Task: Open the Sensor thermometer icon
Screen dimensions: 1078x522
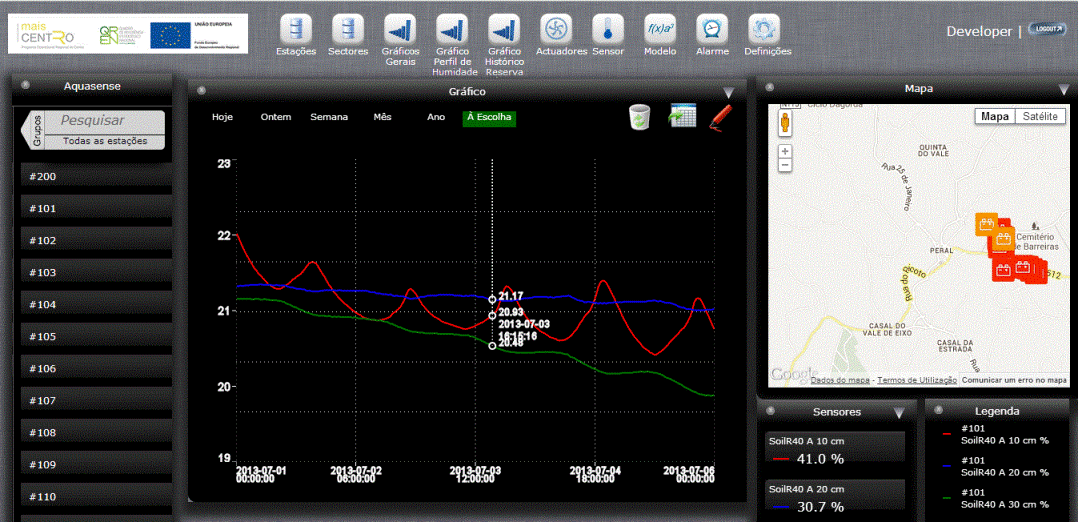Action: [x=608, y=30]
